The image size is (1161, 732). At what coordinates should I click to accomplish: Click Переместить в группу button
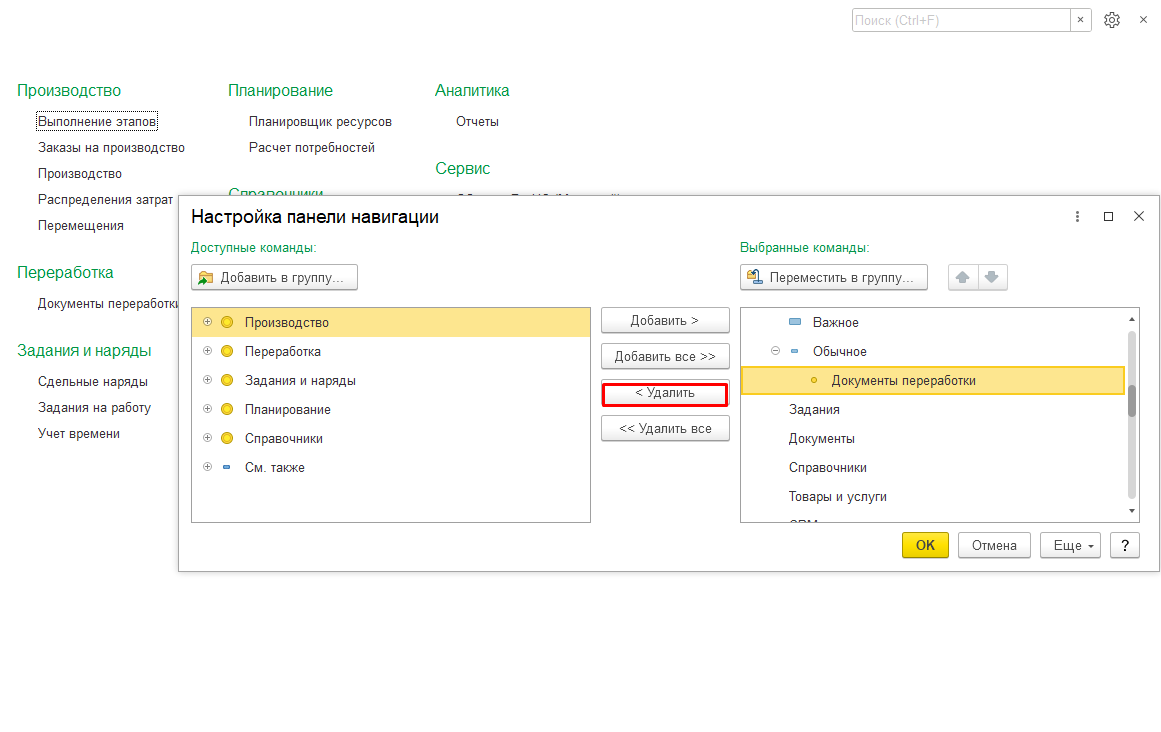[x=834, y=278]
